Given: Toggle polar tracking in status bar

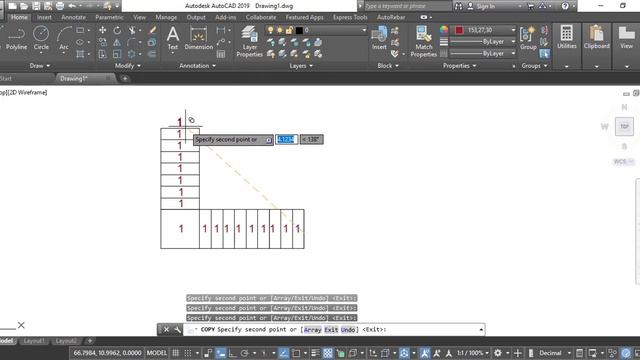Looking at the screenshot, I should click(244, 353).
